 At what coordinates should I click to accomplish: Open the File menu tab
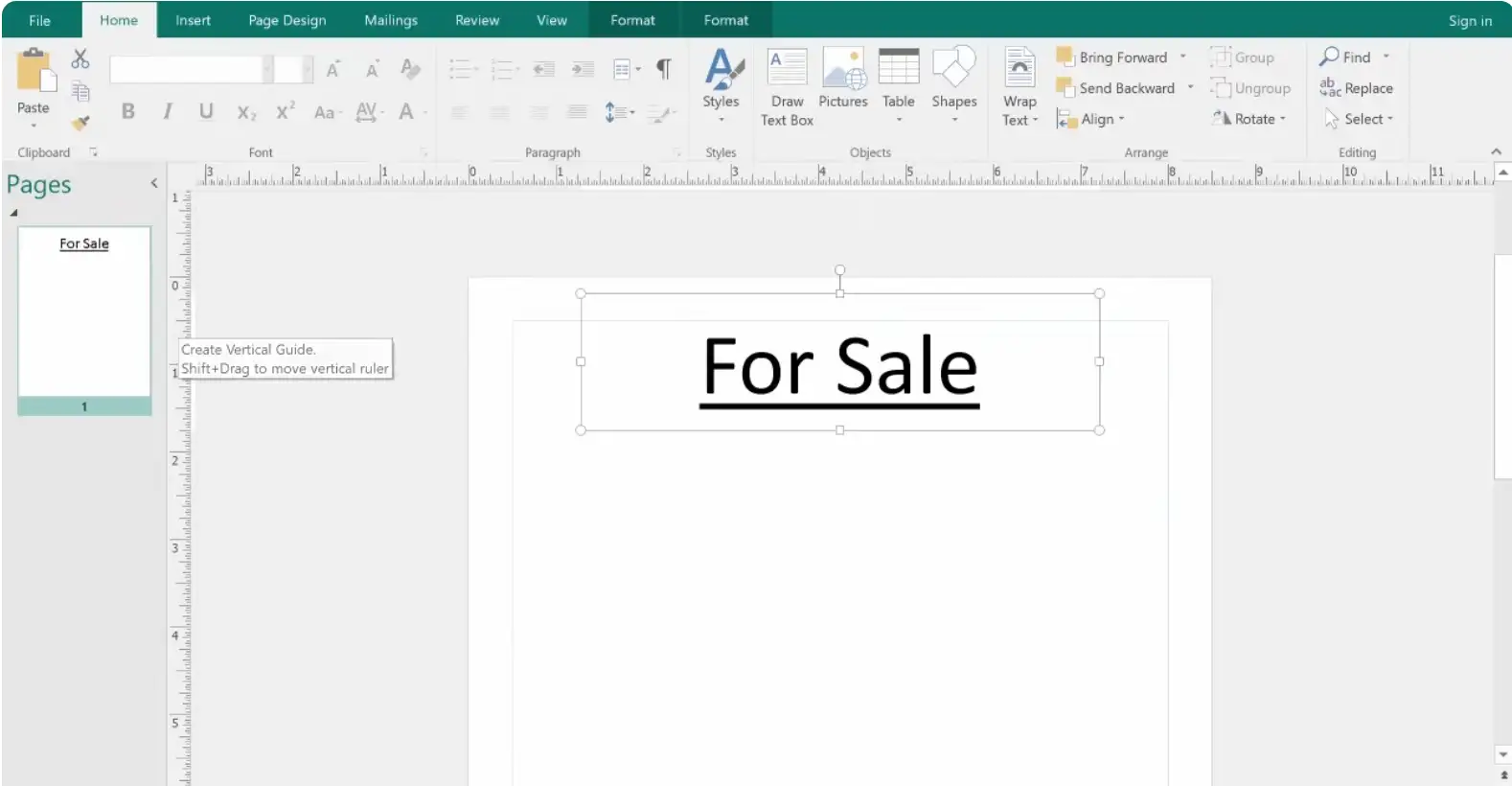click(x=39, y=20)
